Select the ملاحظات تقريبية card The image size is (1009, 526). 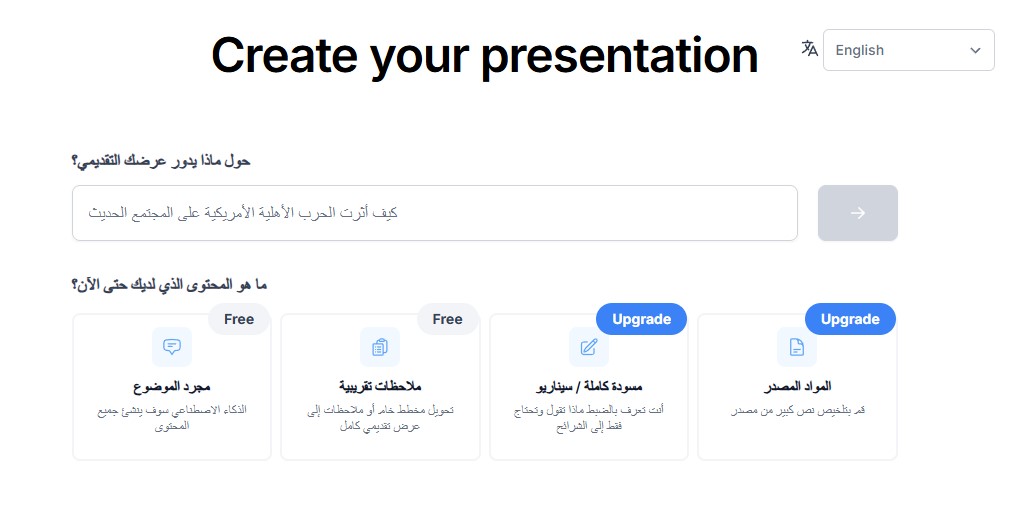(x=380, y=387)
